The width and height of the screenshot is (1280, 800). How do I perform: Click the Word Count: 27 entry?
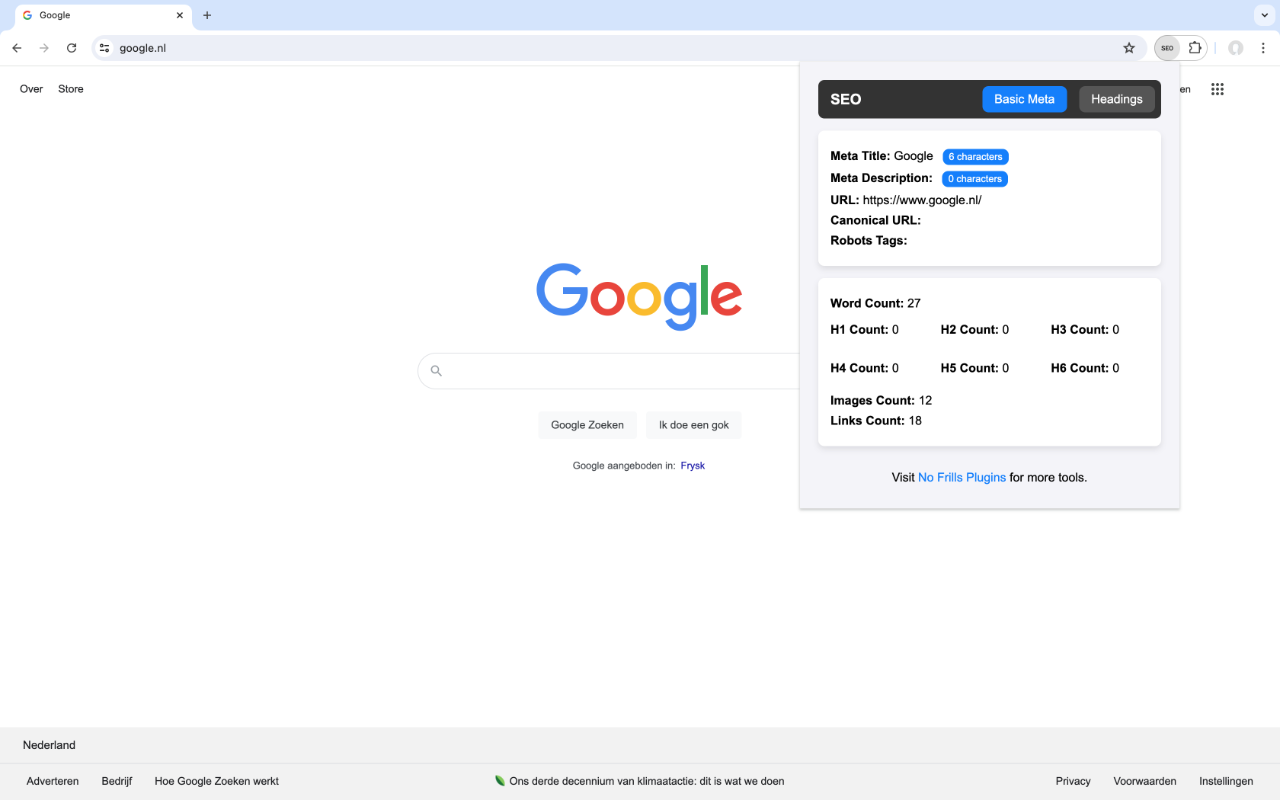(x=875, y=303)
